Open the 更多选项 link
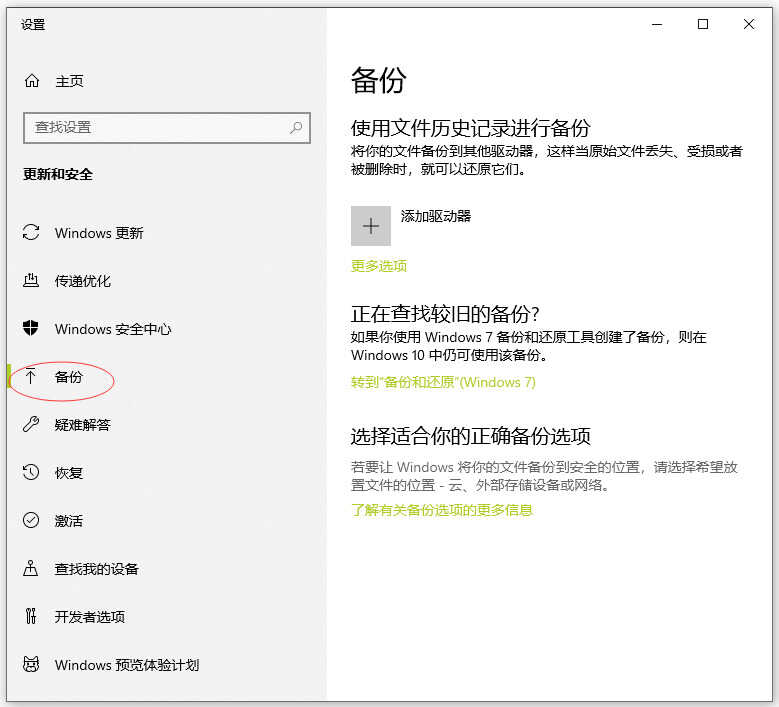779x707 pixels. pos(379,266)
